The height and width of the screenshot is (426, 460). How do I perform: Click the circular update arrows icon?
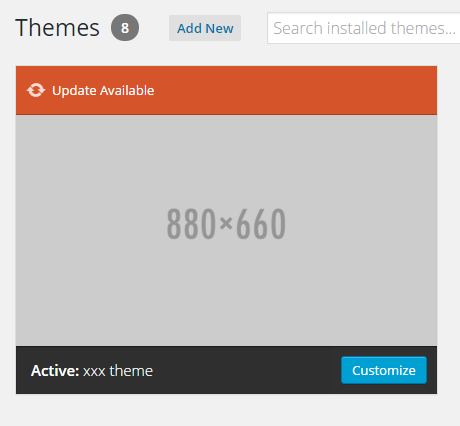pos(36,90)
